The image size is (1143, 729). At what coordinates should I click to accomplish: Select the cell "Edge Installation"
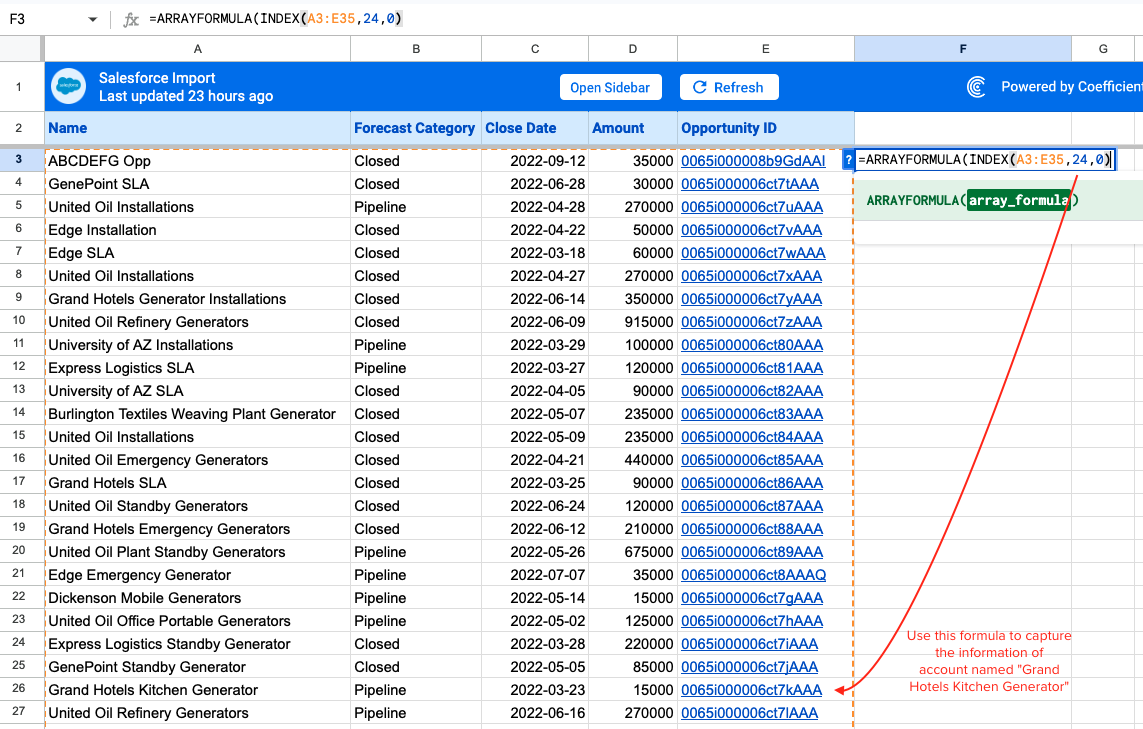(198, 230)
